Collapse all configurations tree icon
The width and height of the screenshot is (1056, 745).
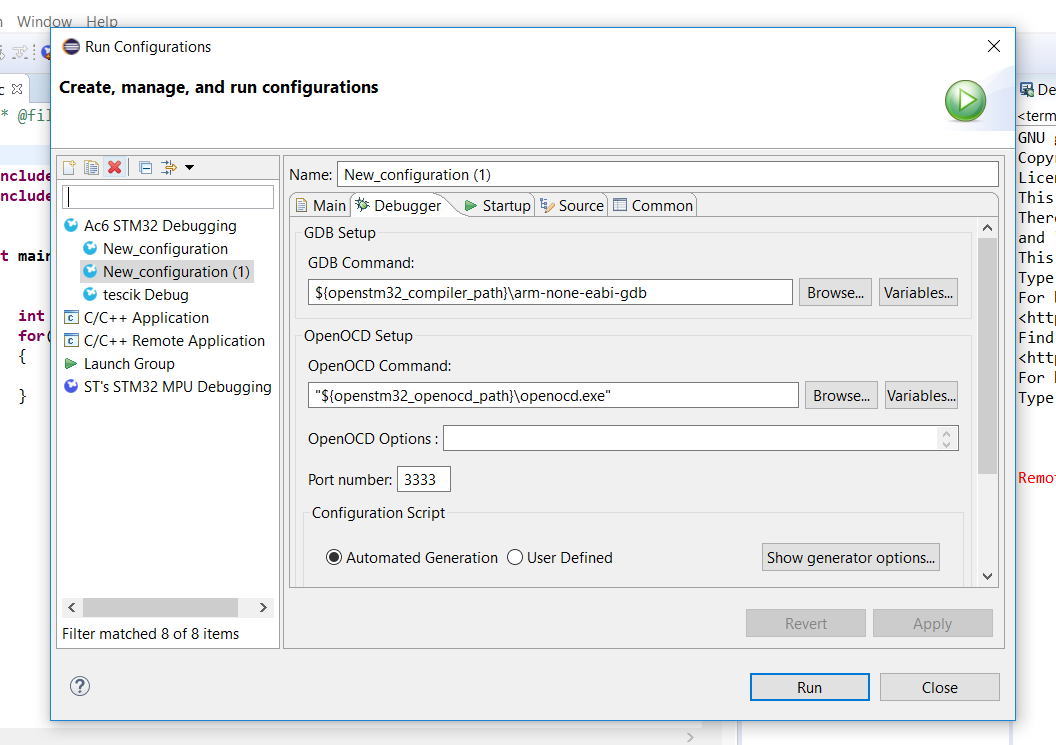pos(145,167)
